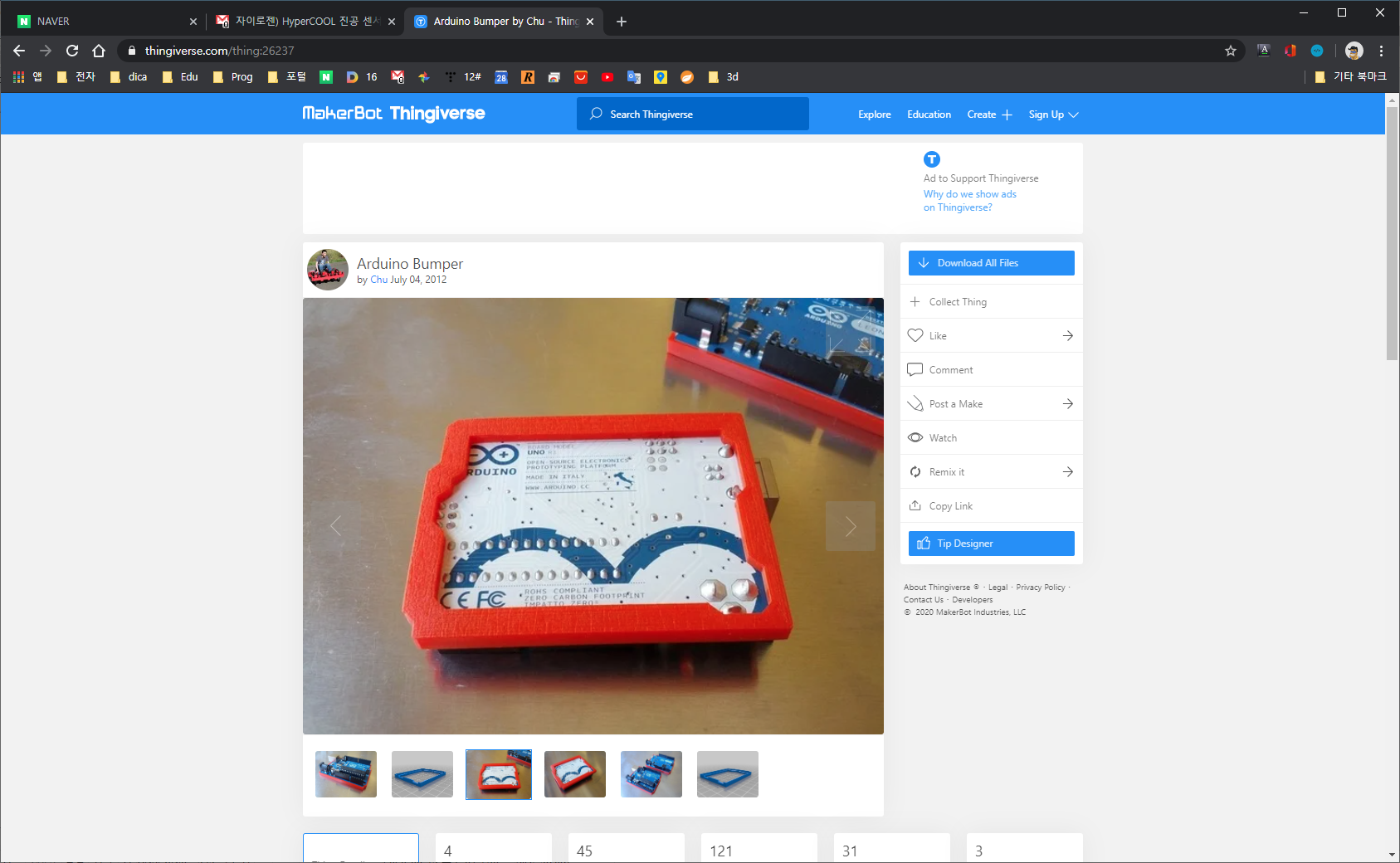Image resolution: width=1400 pixels, height=863 pixels.
Task: Close the Arduino Bumper tab
Action: pos(590,22)
